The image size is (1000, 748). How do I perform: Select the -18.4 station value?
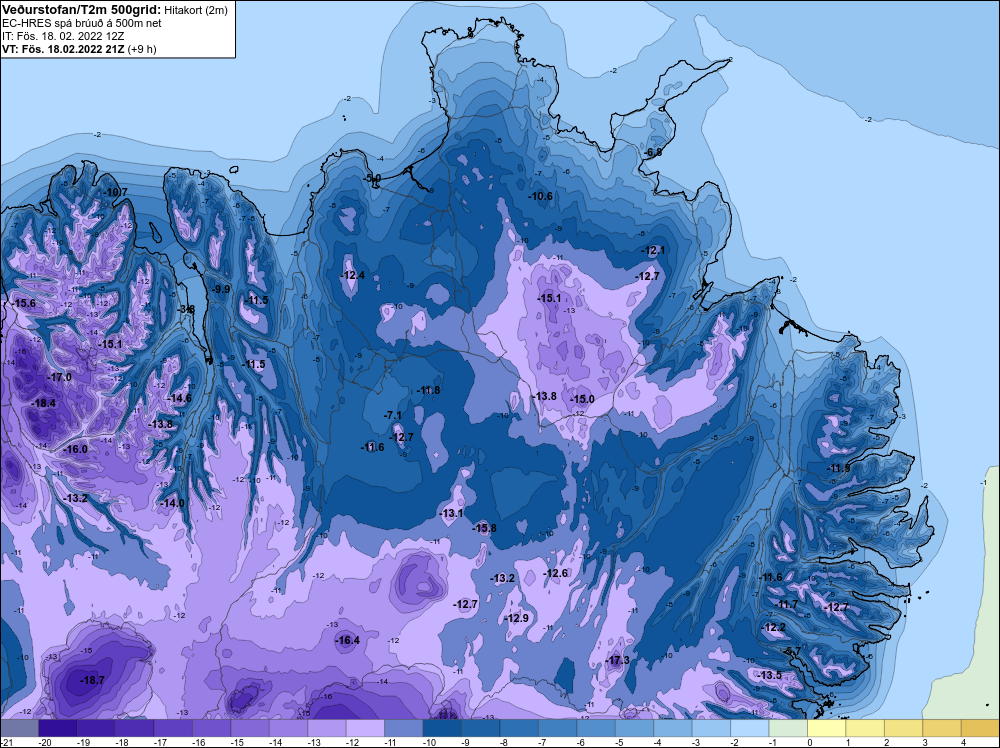[x=44, y=403]
